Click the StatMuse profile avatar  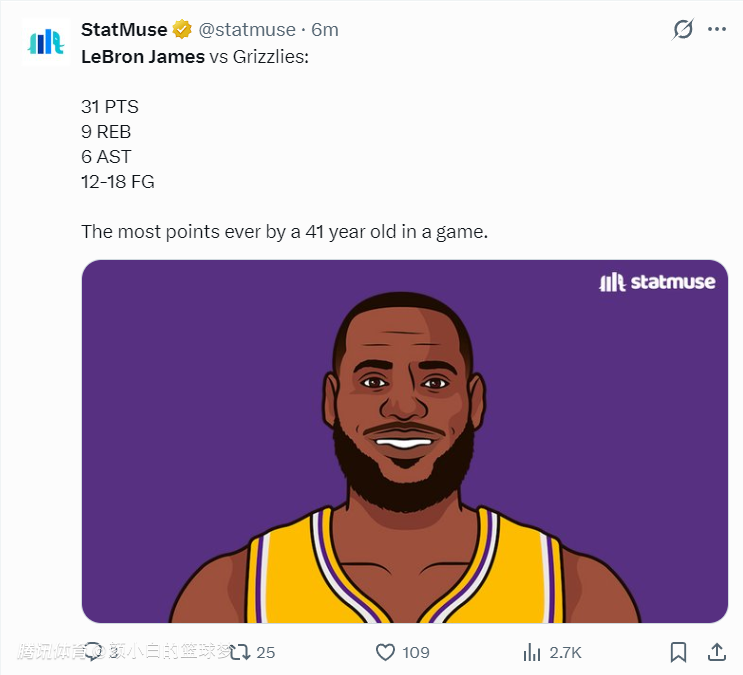point(45,41)
